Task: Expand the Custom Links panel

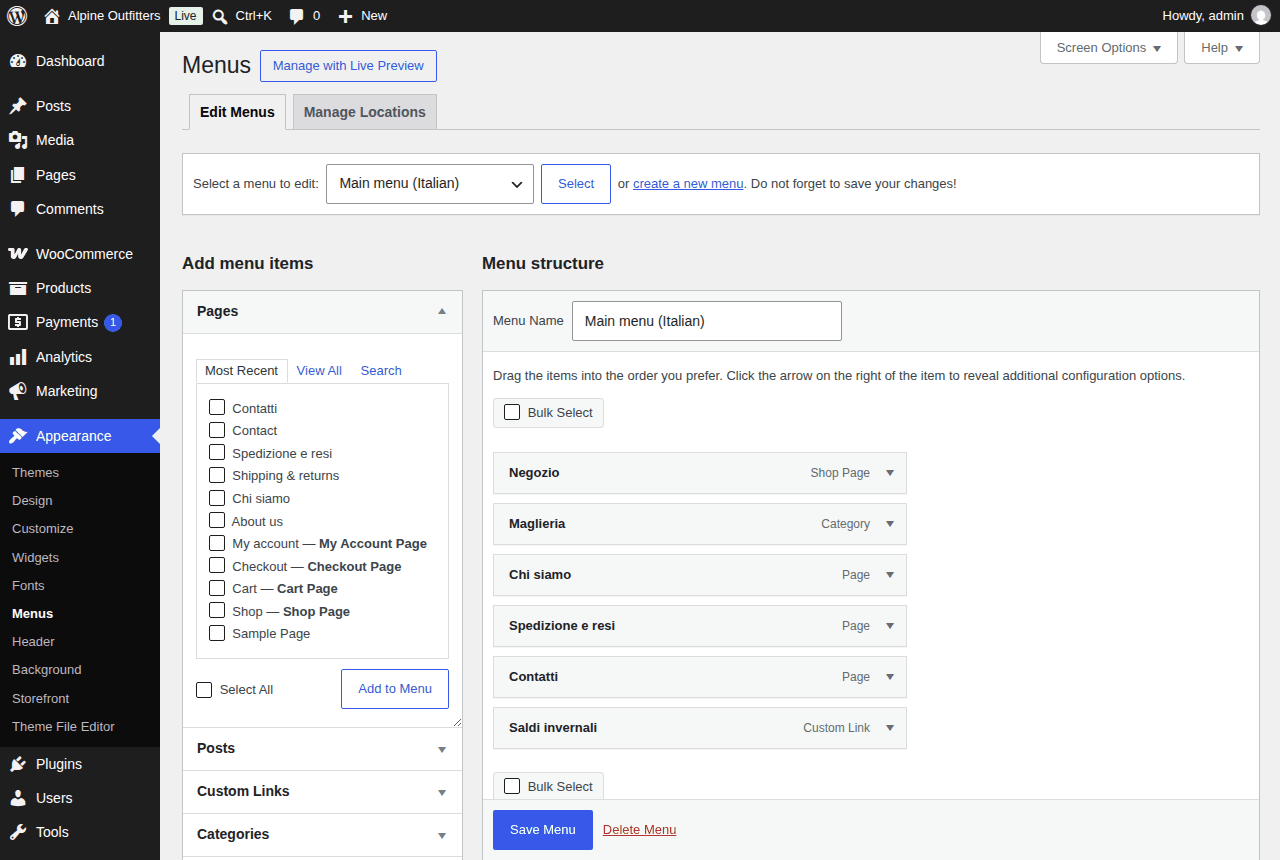Action: pyautogui.click(x=322, y=791)
